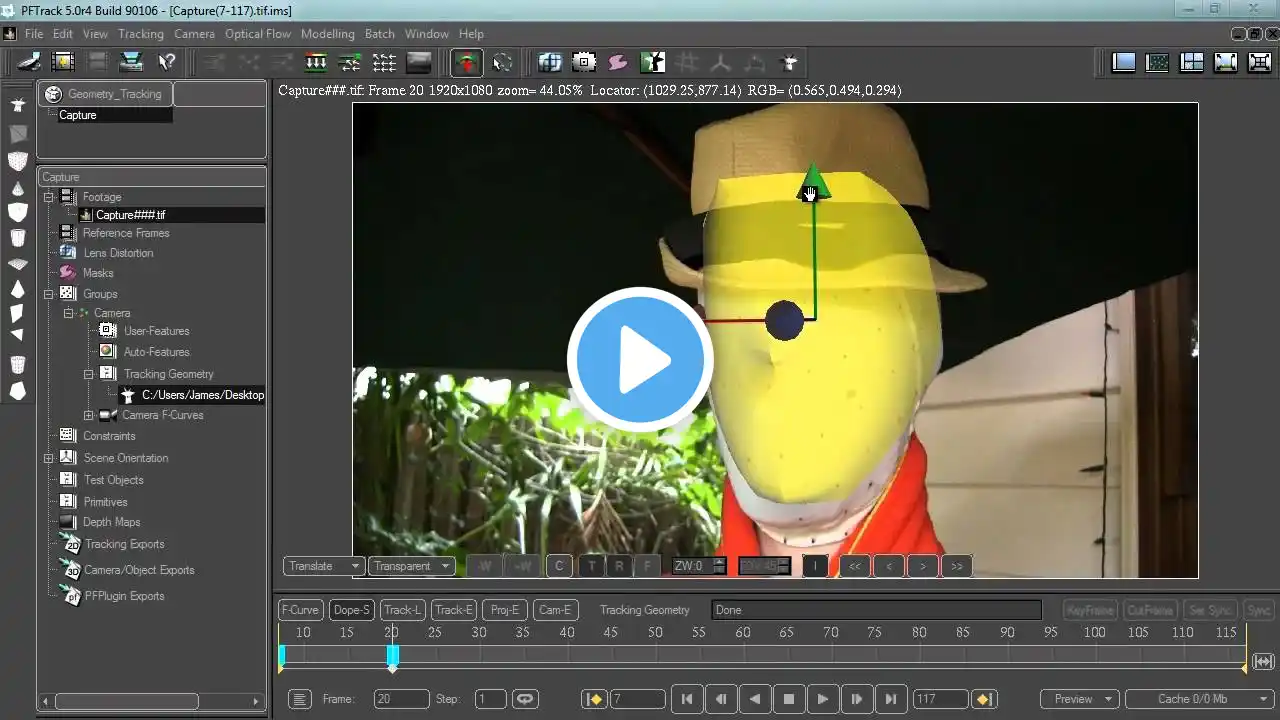Toggle the F button in viewport controls
Screen dimensions: 1280x720
(x=647, y=566)
